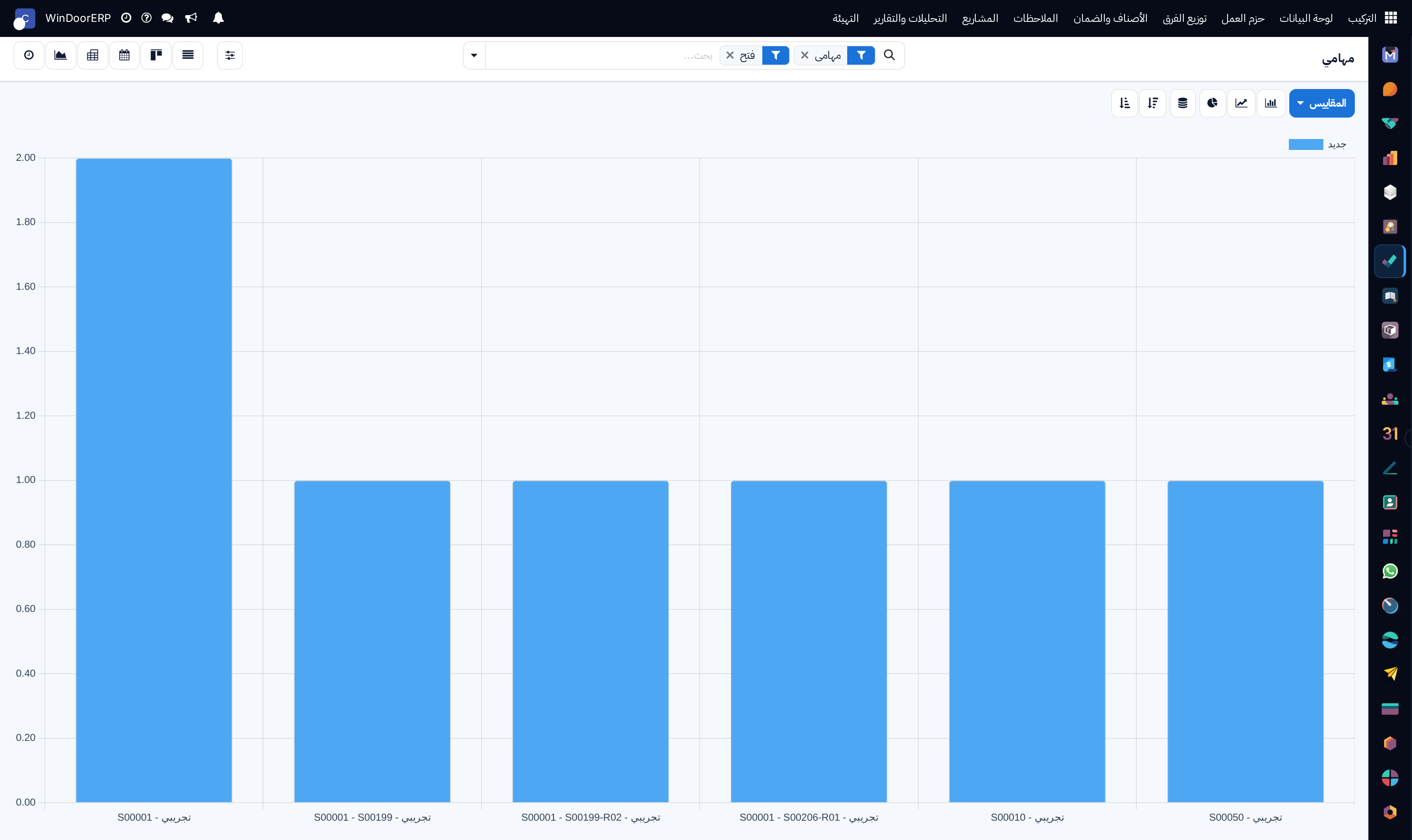Screen dimensions: 1412x840
Task: Switch to bar chart mode
Action: click(x=1270, y=103)
